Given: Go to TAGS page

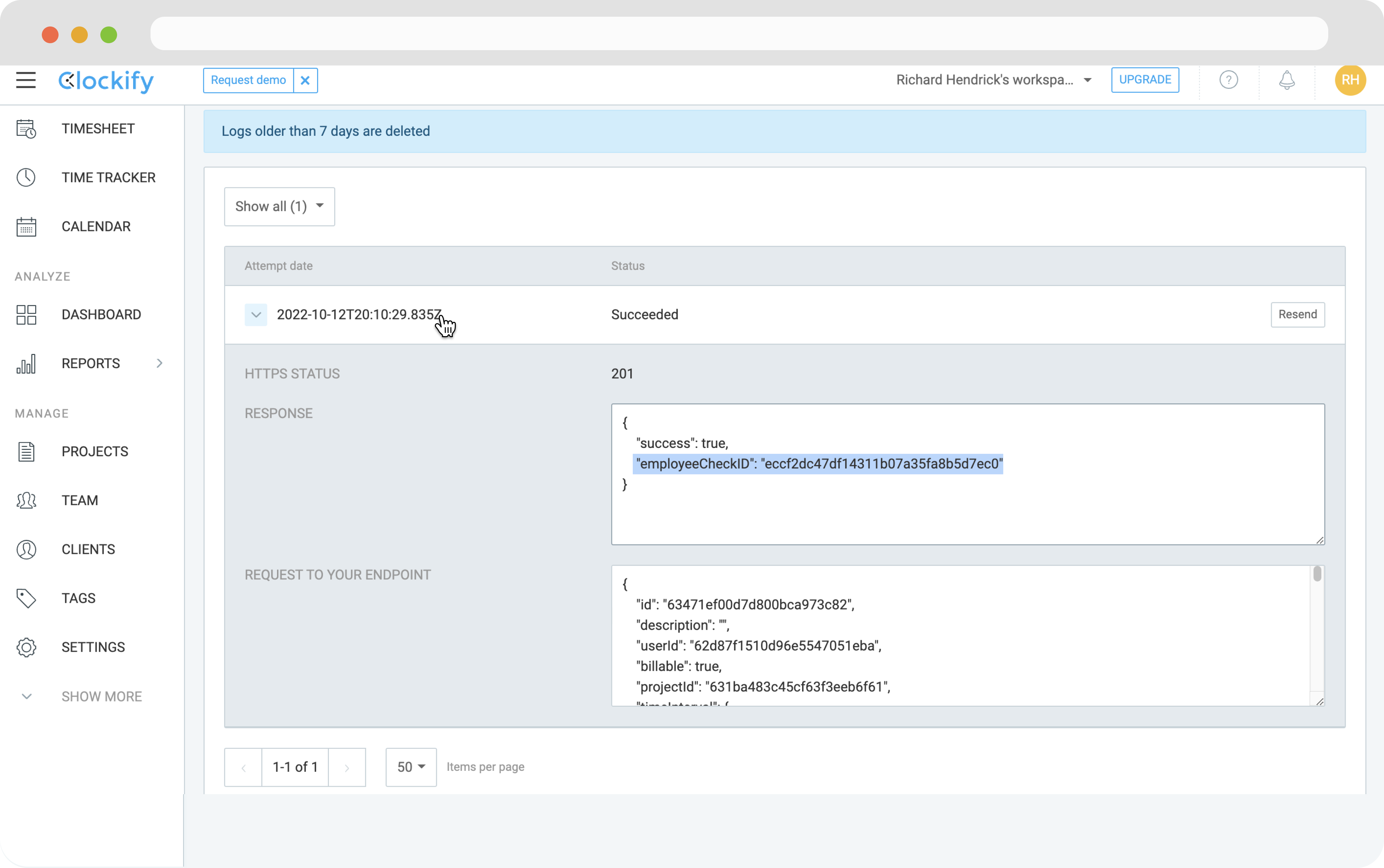Looking at the screenshot, I should [x=79, y=598].
